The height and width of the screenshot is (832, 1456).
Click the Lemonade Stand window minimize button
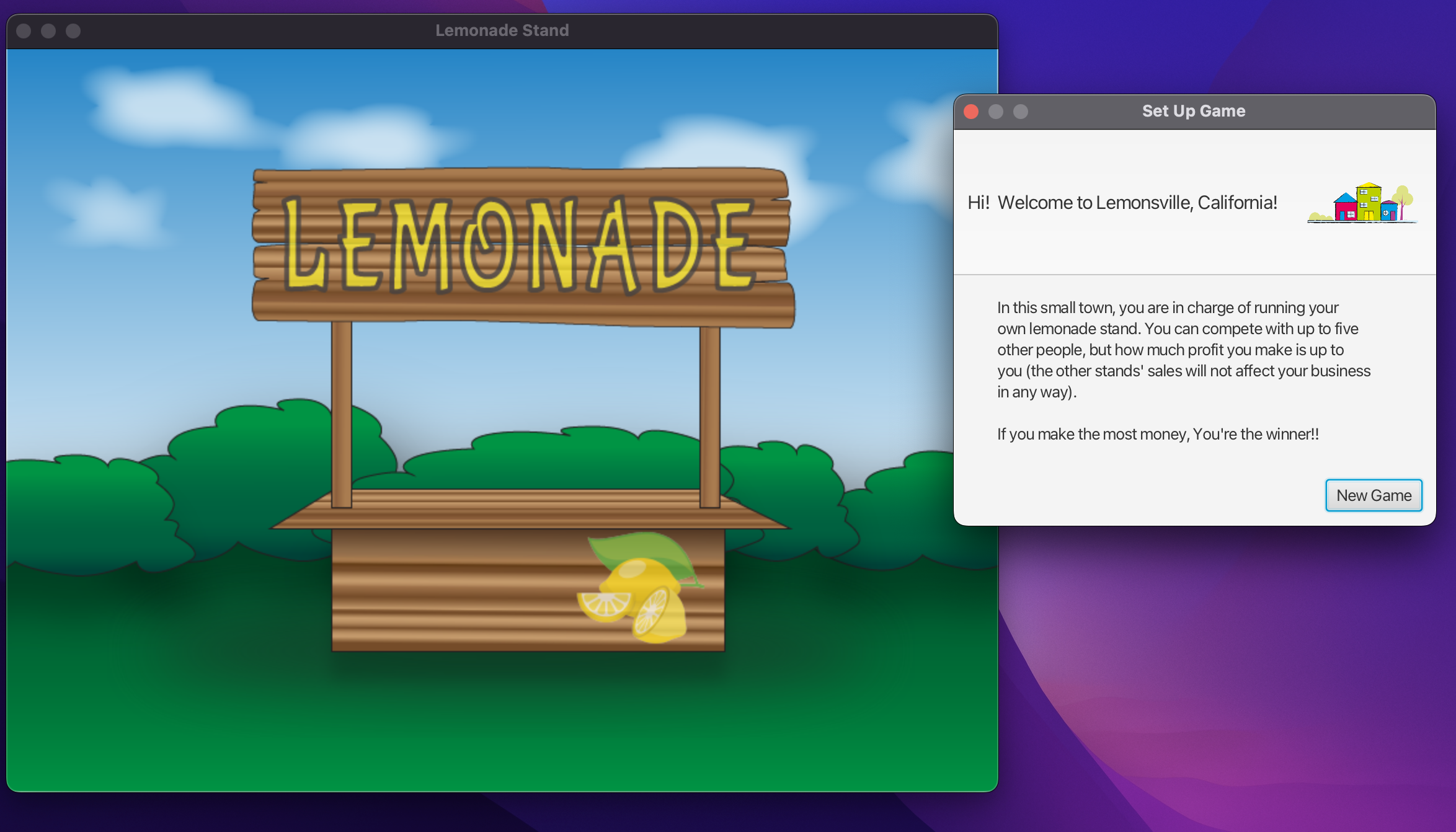[48, 31]
